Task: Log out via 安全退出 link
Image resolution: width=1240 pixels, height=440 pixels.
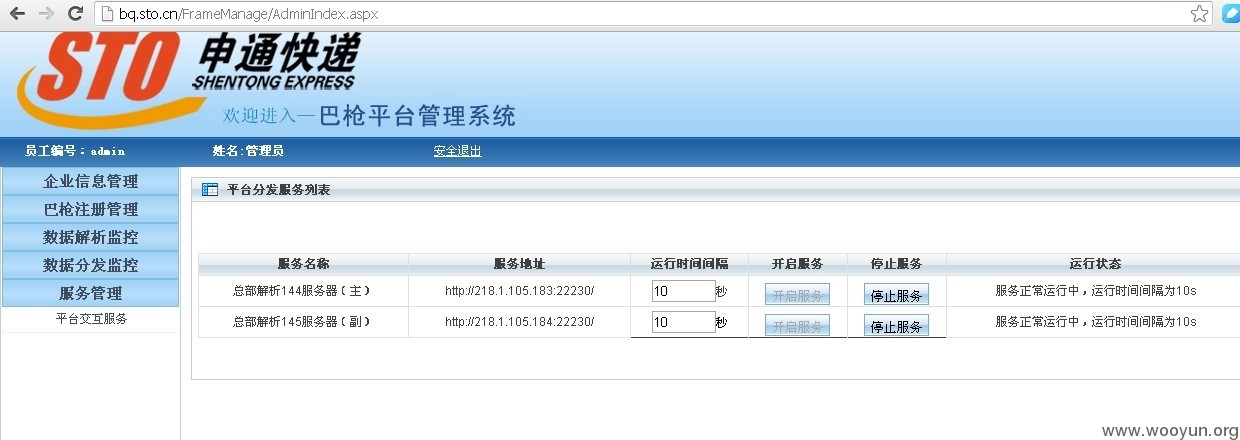Action: (x=457, y=151)
